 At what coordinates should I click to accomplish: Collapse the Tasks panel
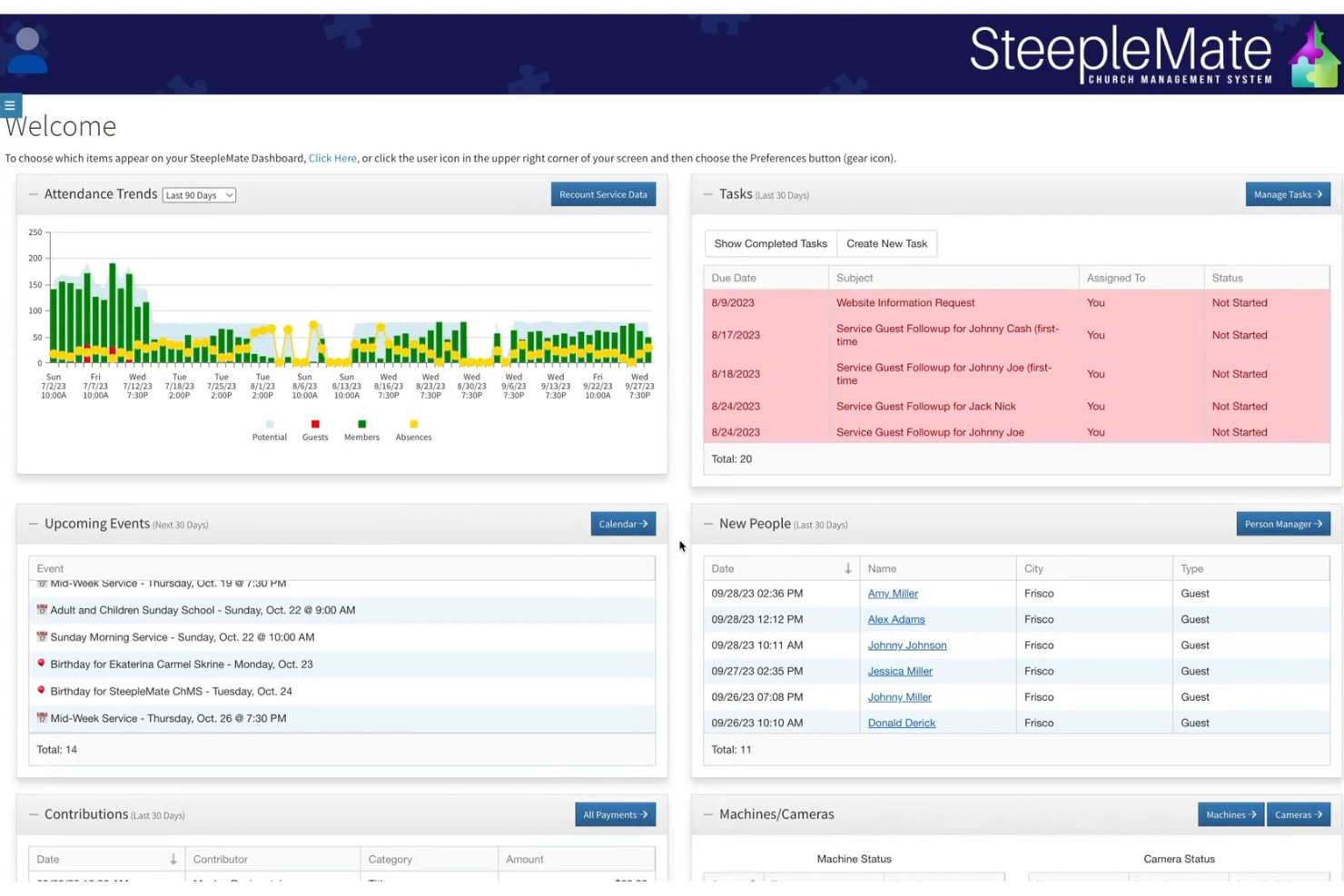(x=708, y=194)
